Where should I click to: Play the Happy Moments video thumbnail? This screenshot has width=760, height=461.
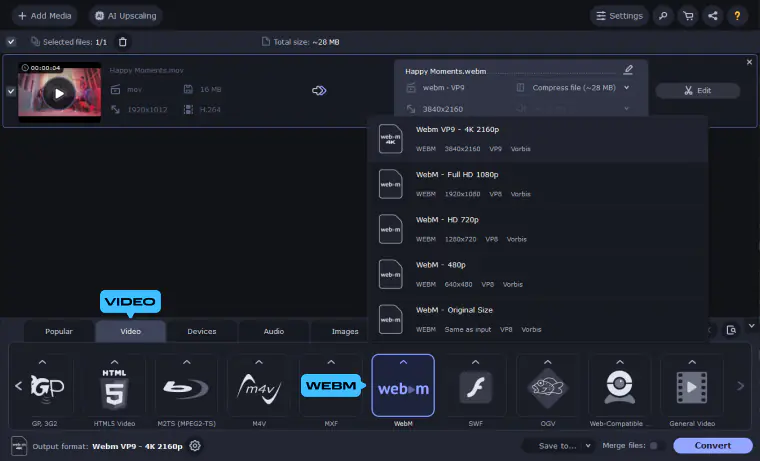[59, 93]
